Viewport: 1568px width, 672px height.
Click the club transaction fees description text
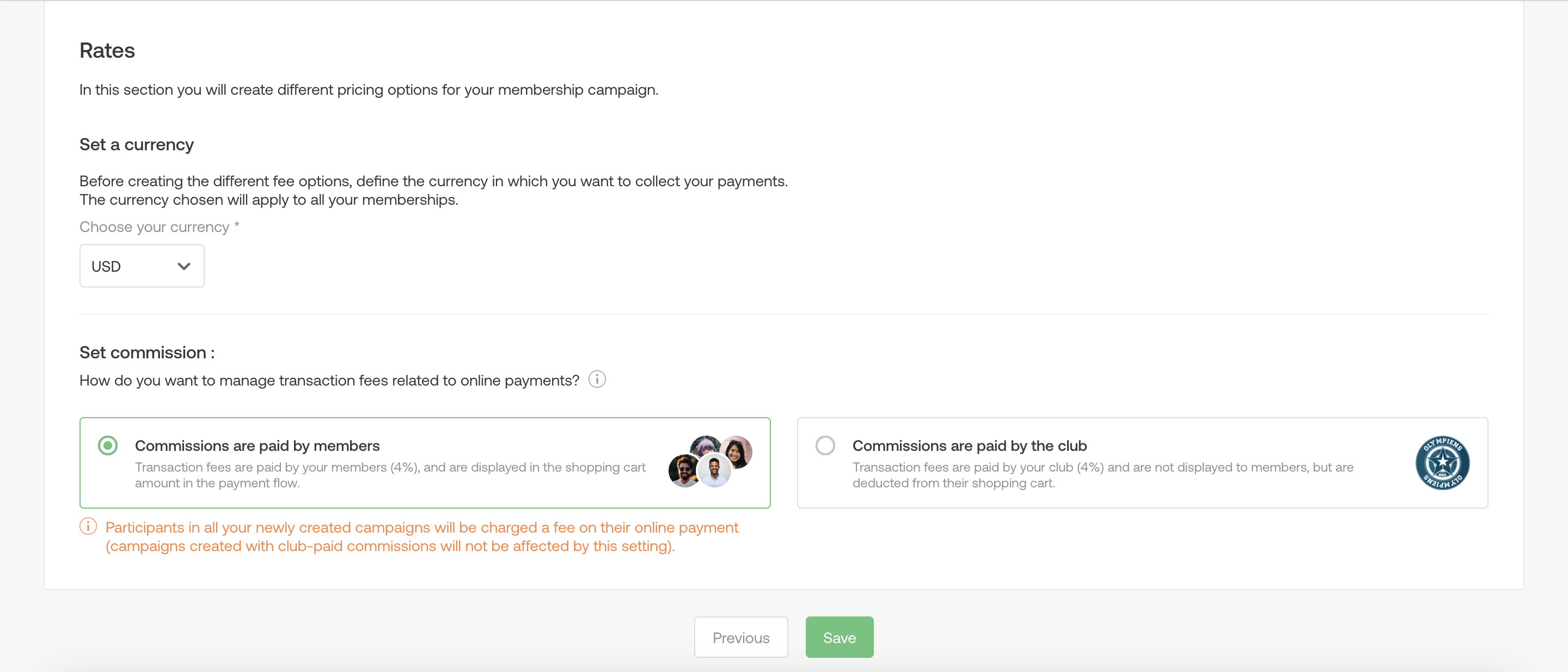click(1102, 475)
